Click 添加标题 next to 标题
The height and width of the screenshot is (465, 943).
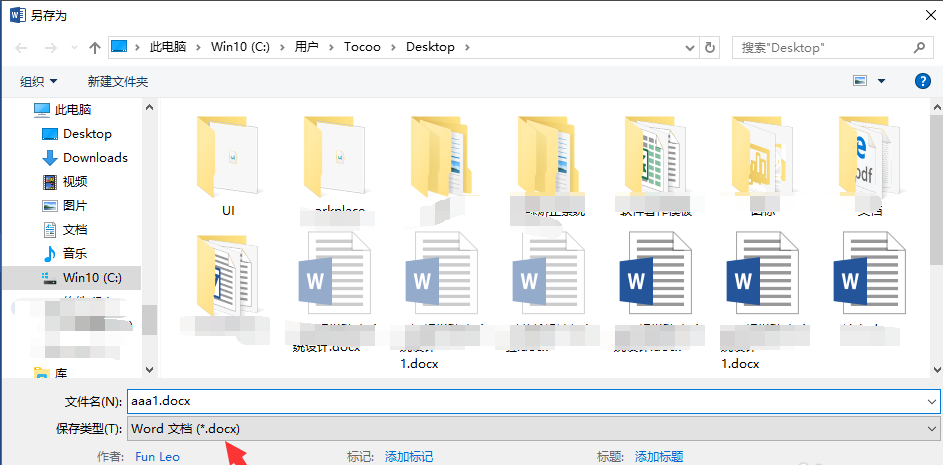click(x=659, y=457)
